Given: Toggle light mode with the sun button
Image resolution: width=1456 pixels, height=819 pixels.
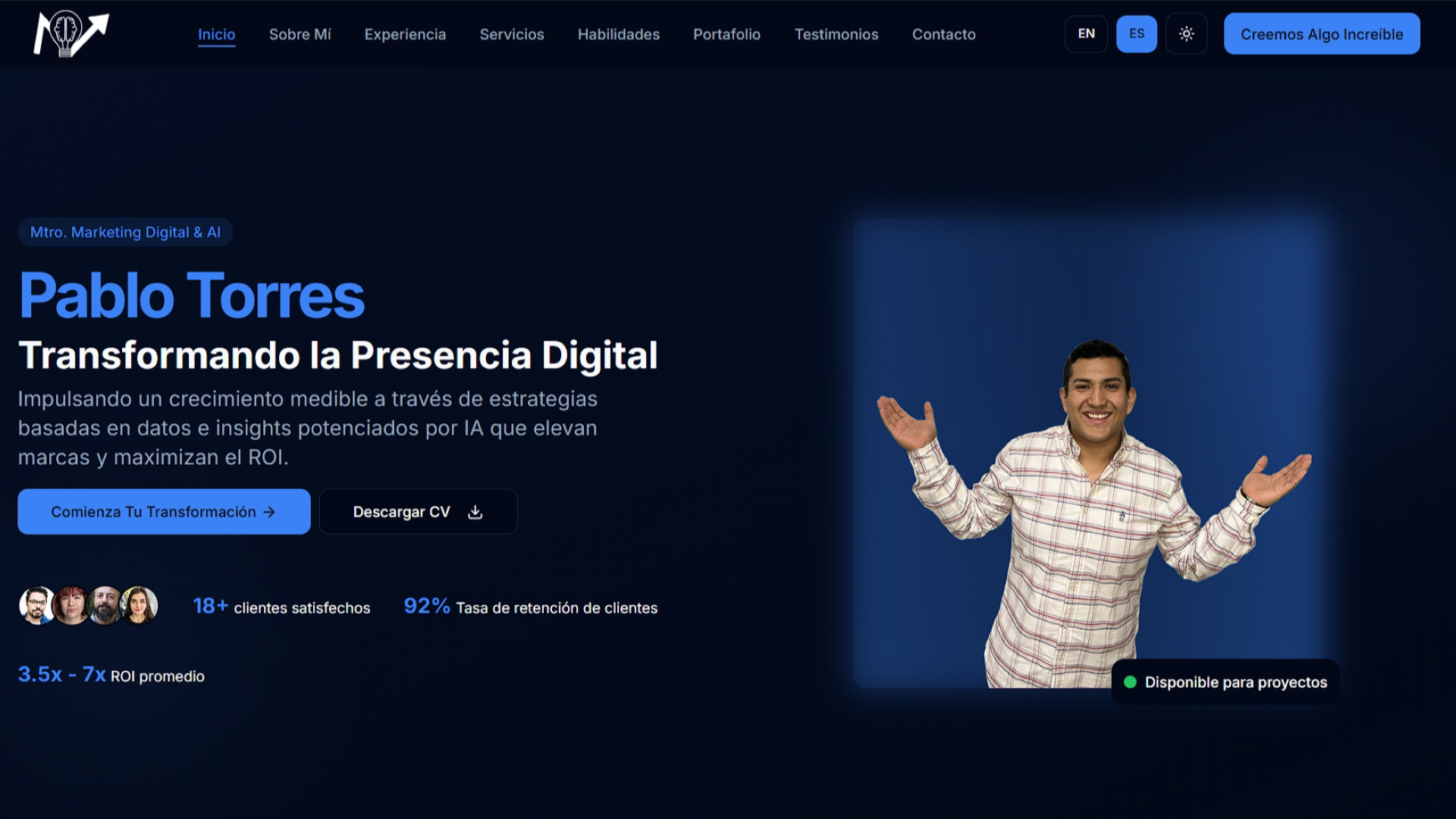Looking at the screenshot, I should (1186, 33).
